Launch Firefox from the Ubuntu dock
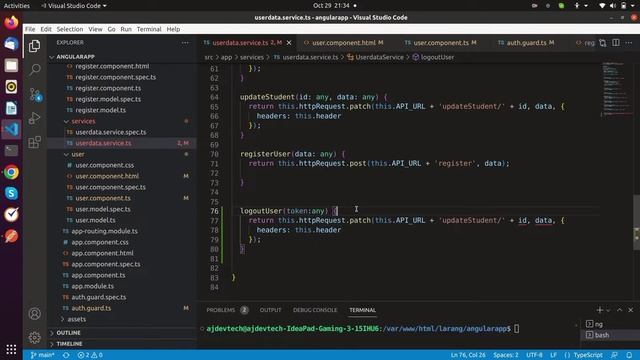 point(11,22)
